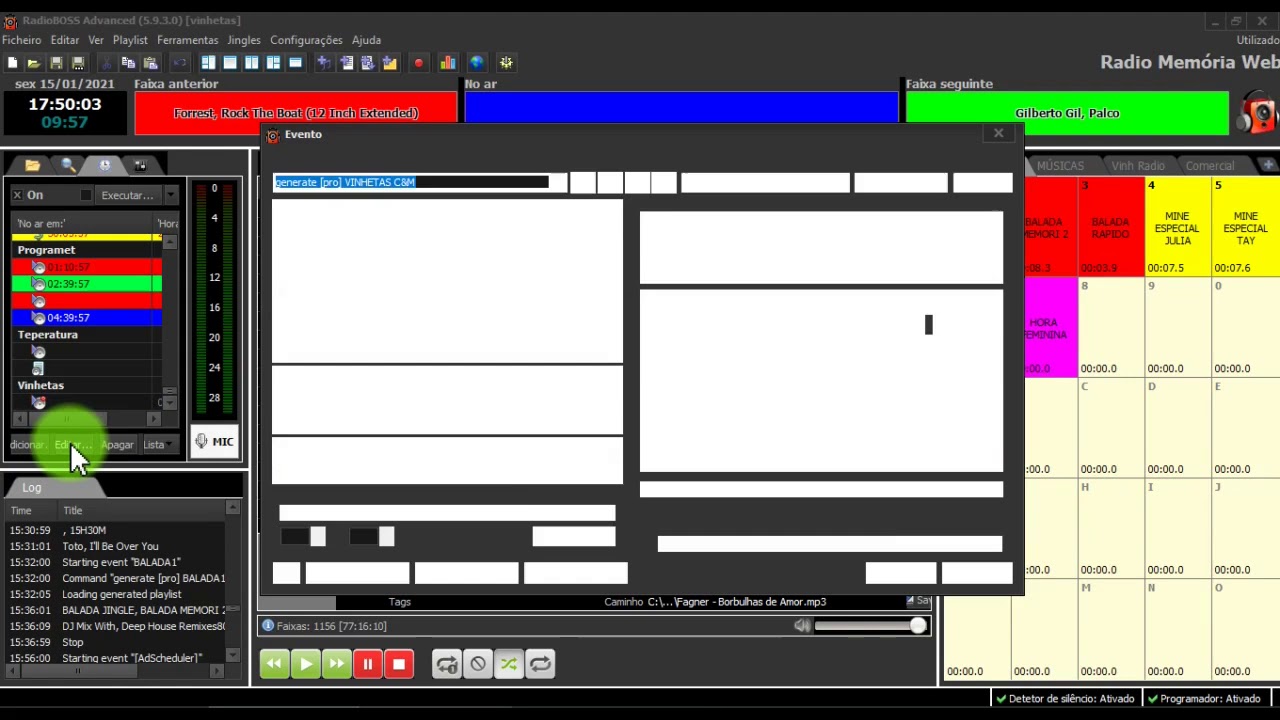Open the Configurações menu

306,40
